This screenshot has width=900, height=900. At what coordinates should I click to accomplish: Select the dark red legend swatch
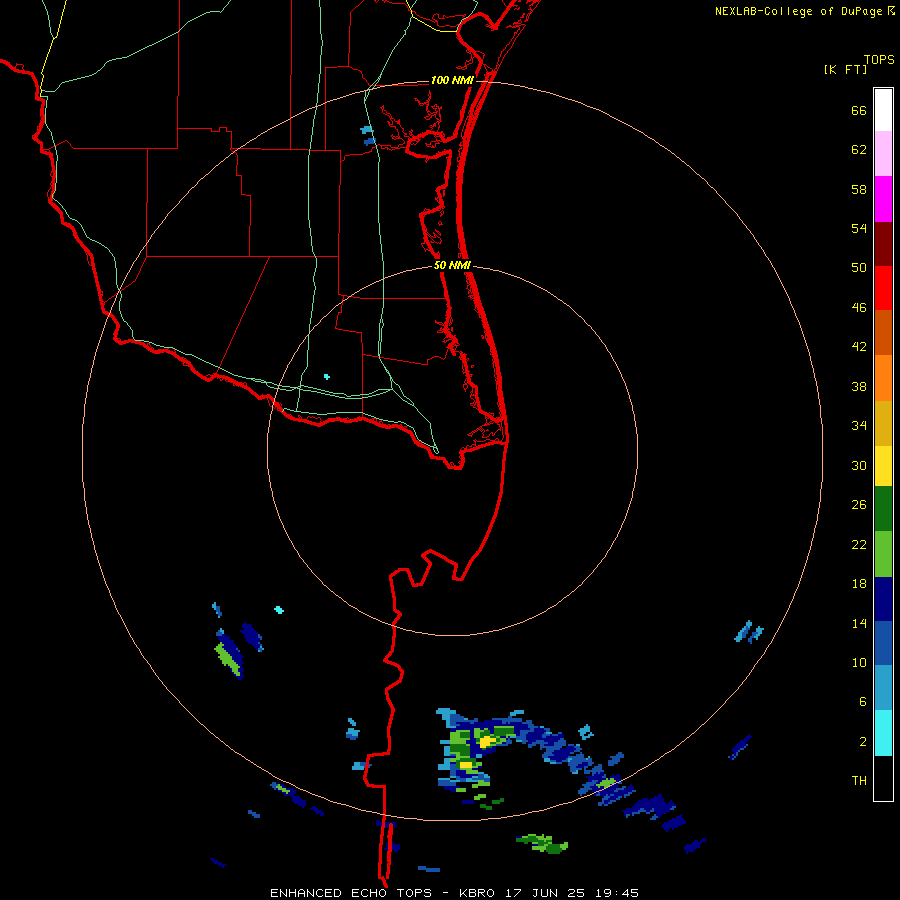coord(883,244)
